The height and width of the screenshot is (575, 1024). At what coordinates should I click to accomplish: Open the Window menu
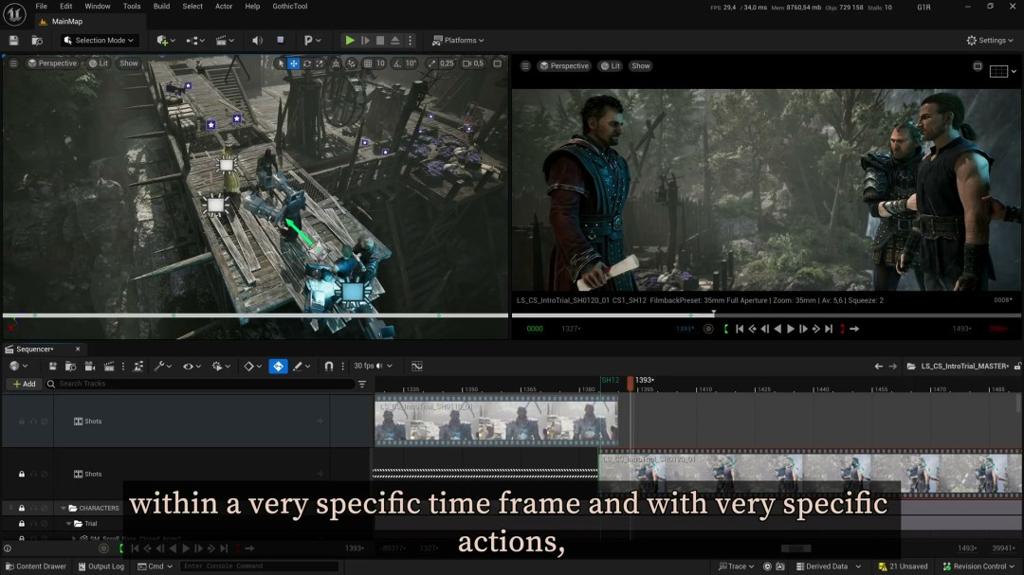pyautogui.click(x=97, y=6)
